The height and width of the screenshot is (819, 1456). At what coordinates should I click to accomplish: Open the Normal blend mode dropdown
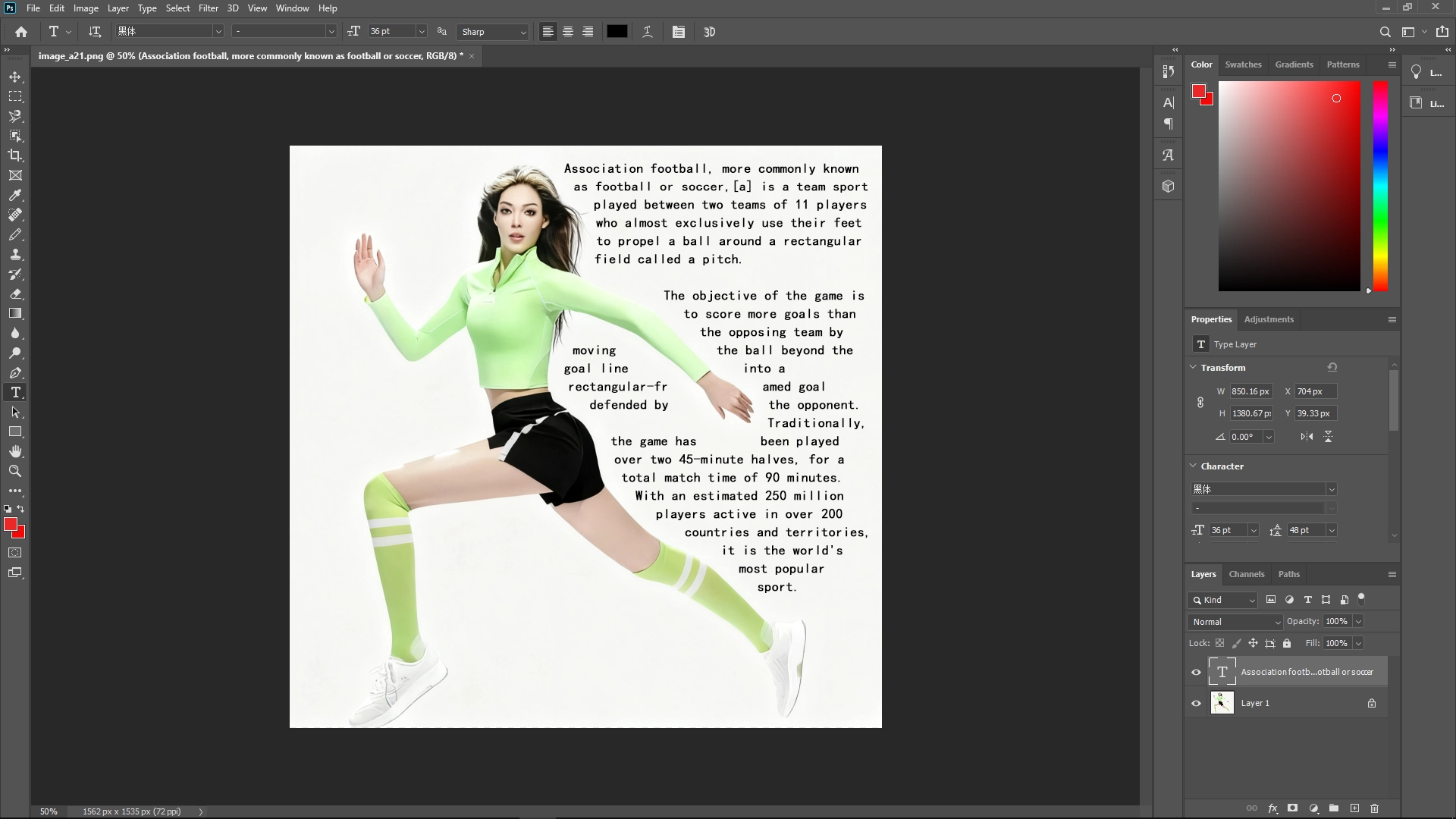click(1234, 621)
